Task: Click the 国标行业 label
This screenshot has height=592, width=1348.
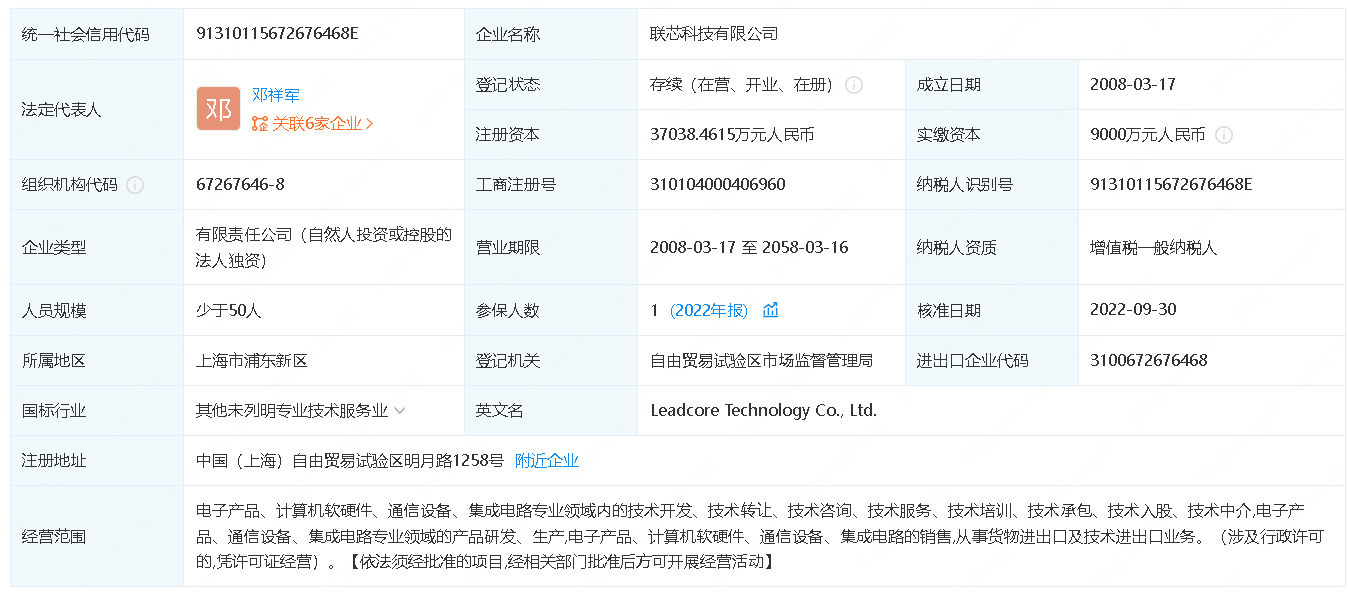Action: [54, 411]
